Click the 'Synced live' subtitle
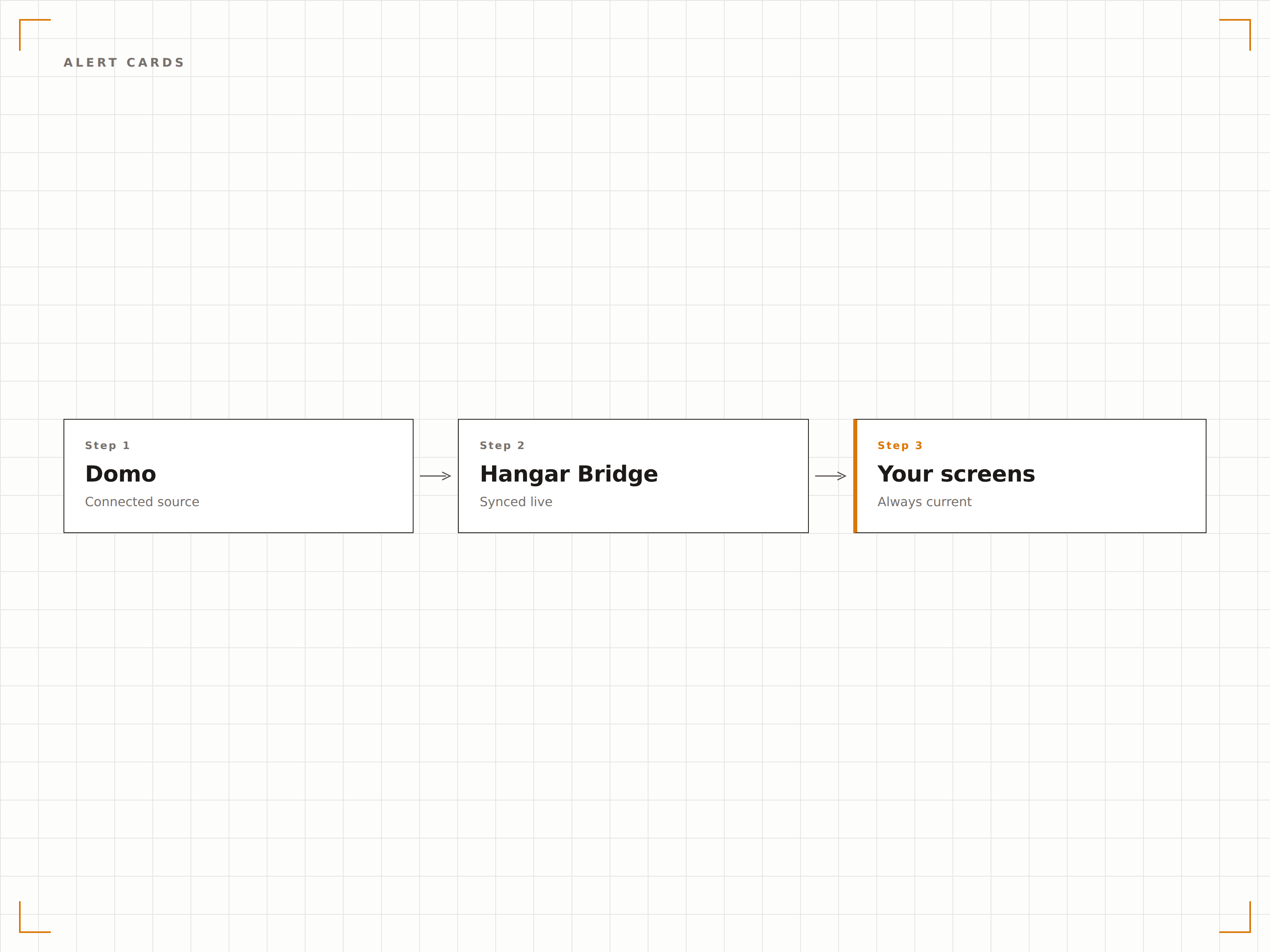The image size is (1270, 952). coord(516,502)
